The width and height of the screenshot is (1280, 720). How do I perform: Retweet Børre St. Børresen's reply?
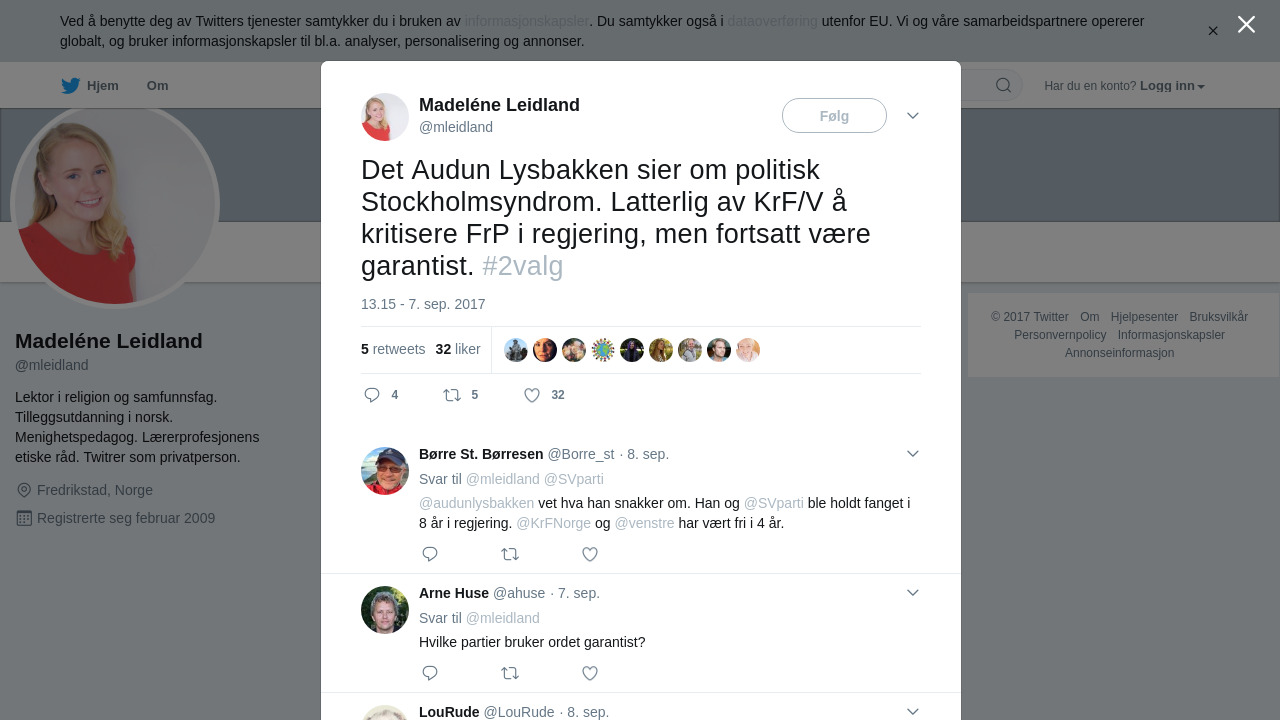(510, 554)
